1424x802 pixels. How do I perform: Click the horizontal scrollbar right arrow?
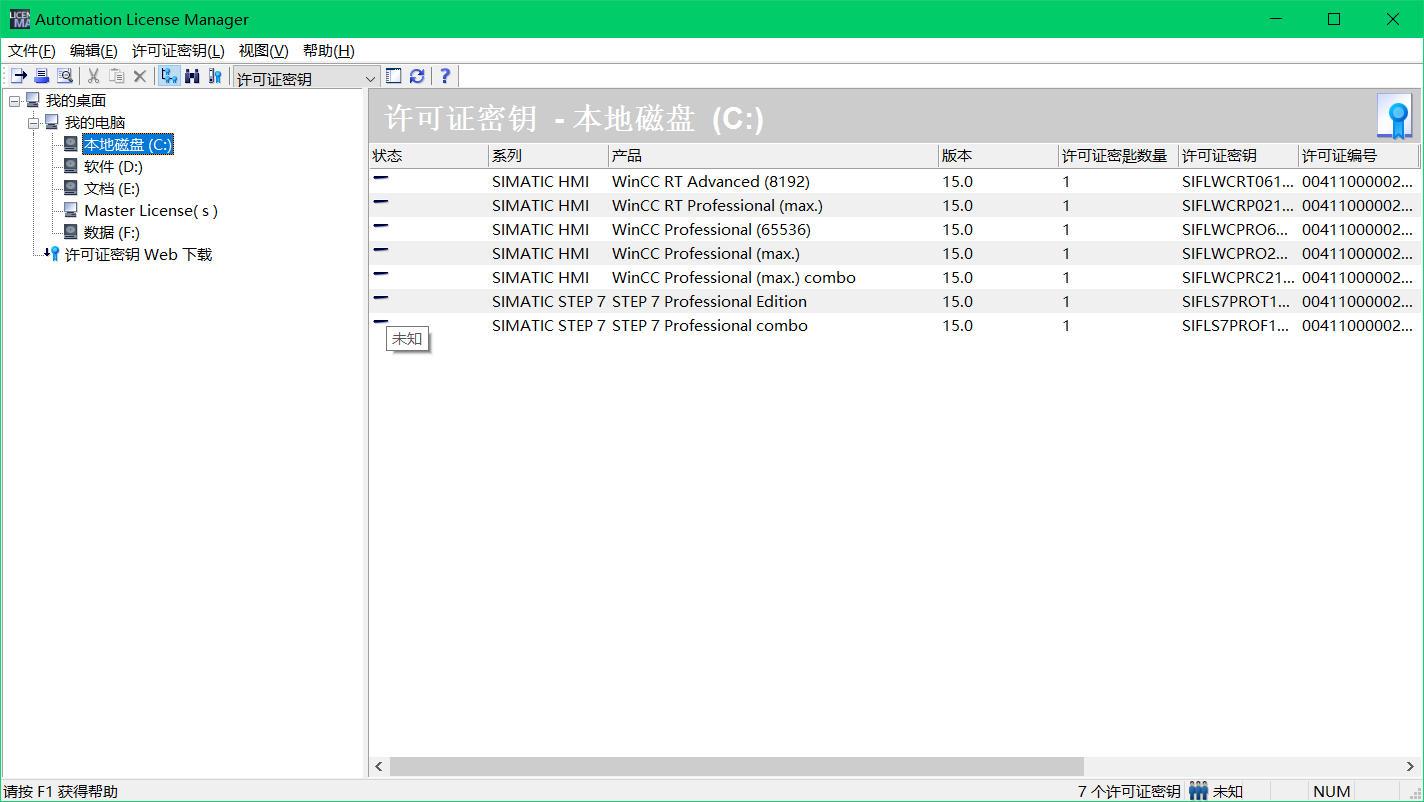[x=1410, y=766]
